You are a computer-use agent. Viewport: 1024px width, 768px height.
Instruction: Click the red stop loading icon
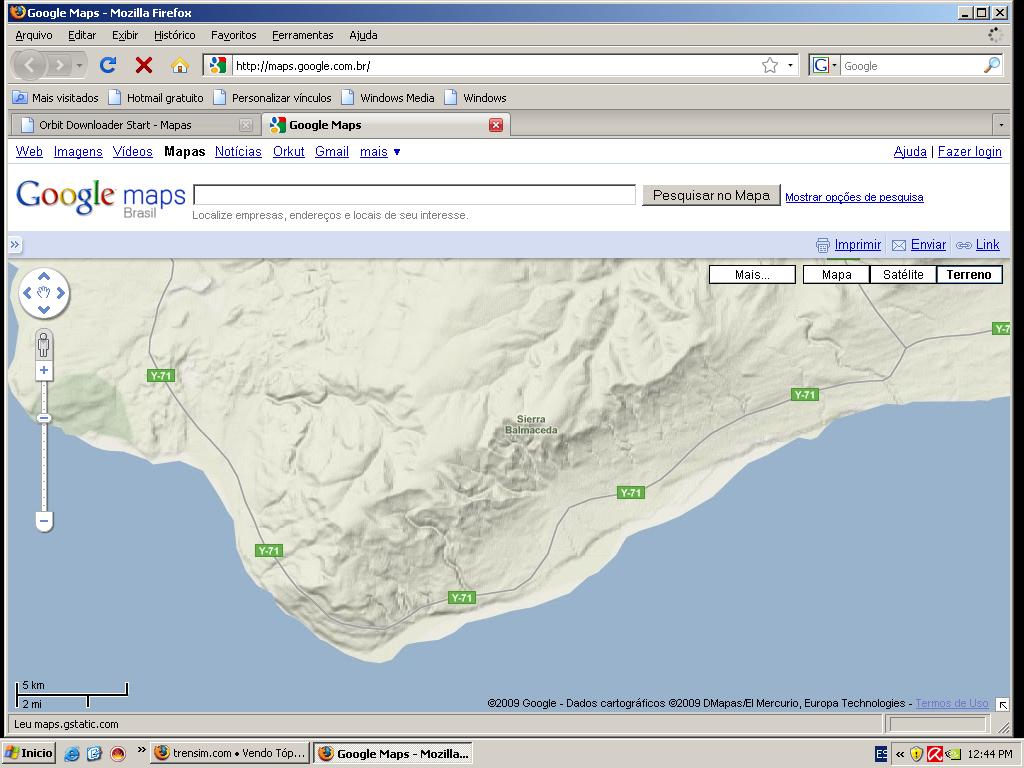[144, 66]
